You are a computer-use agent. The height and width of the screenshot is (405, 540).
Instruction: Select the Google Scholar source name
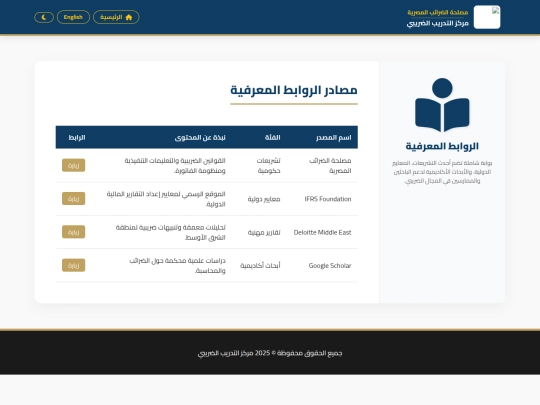330,266
